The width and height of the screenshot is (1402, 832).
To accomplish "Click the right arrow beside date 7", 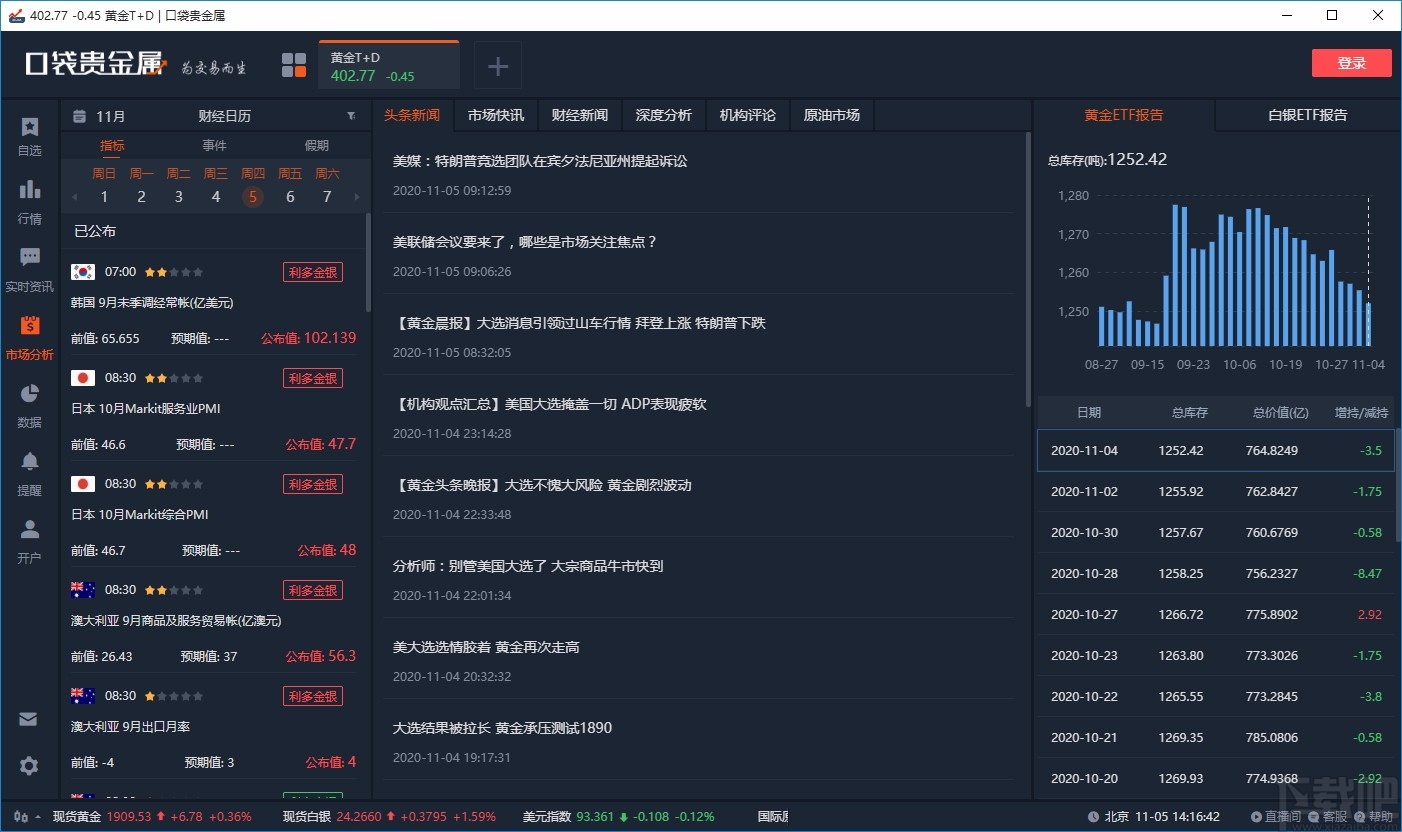I will (x=357, y=196).
